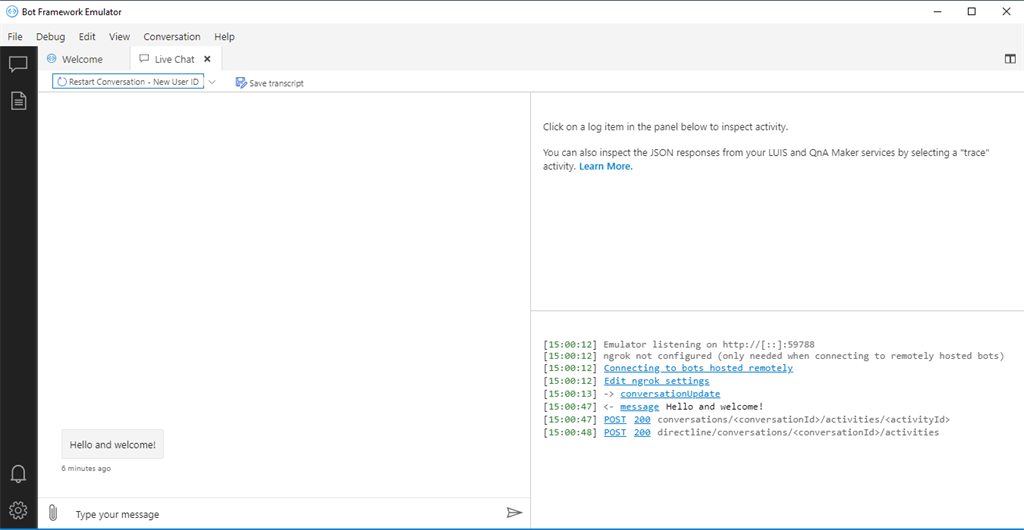Image resolution: width=1024 pixels, height=530 pixels.
Task: Click POST link in 15:00:47 log entry
Action: pos(615,420)
